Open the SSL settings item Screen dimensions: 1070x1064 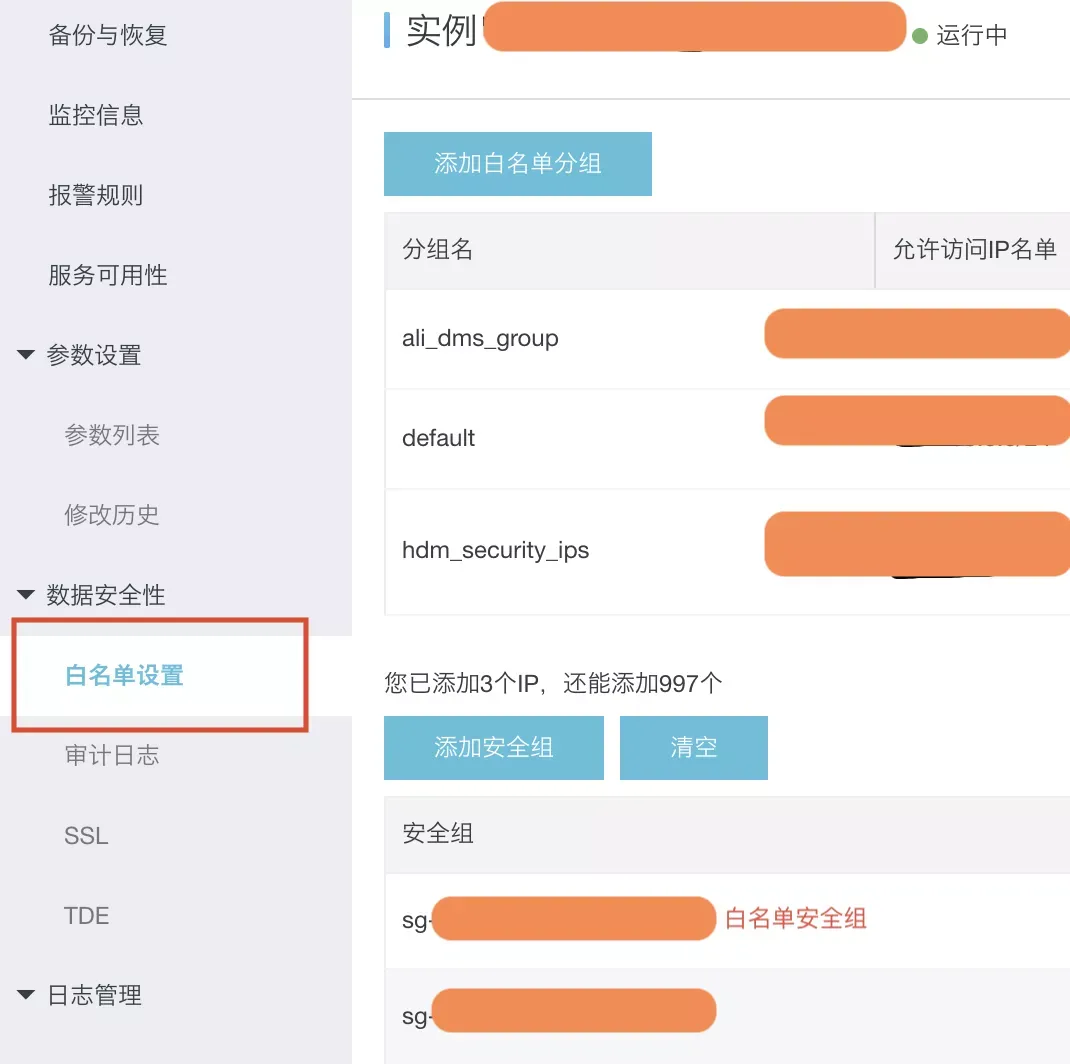(x=86, y=835)
